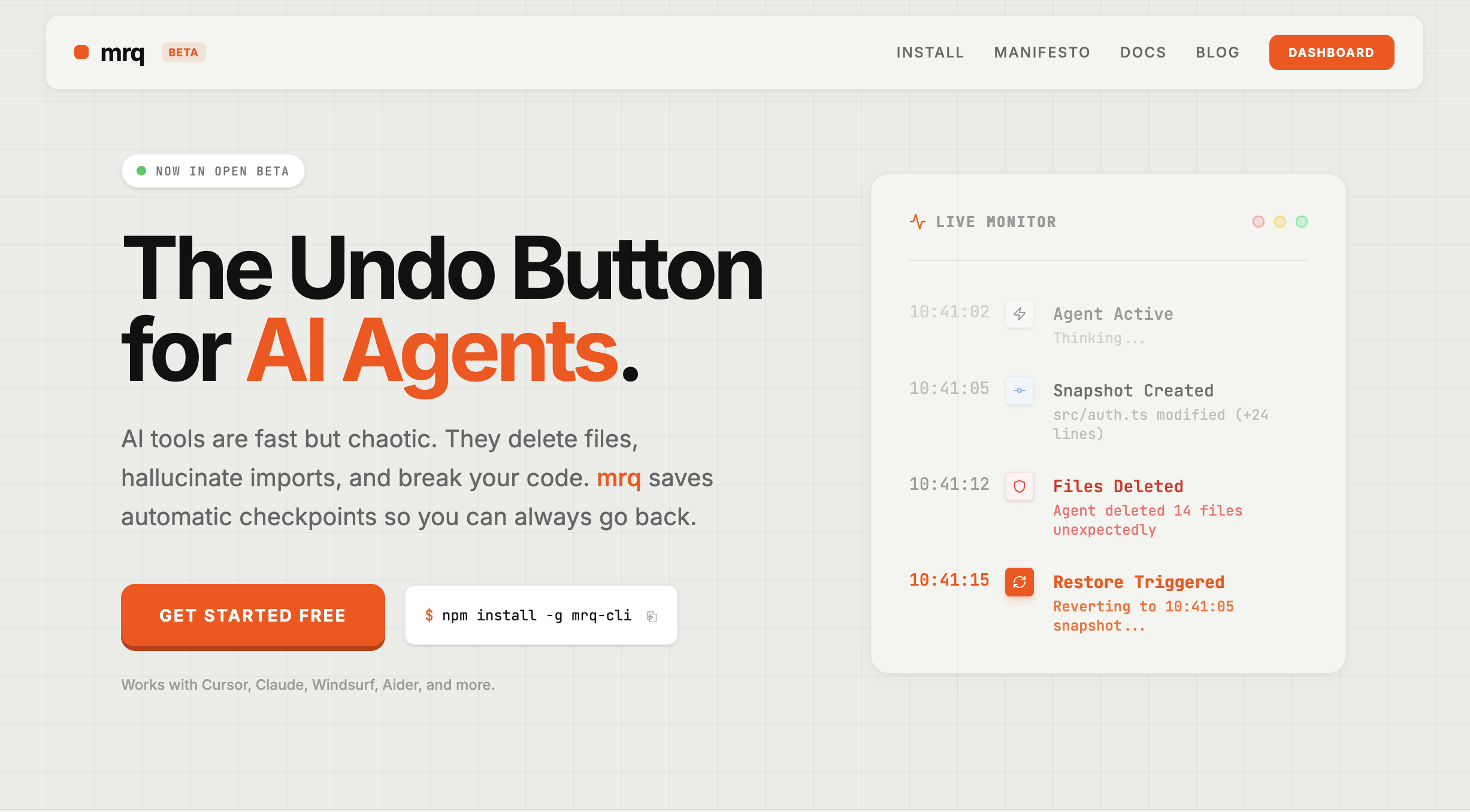Click the orange Restore Triggered sync icon
Viewport: 1470px width, 812px height.
[1019, 582]
